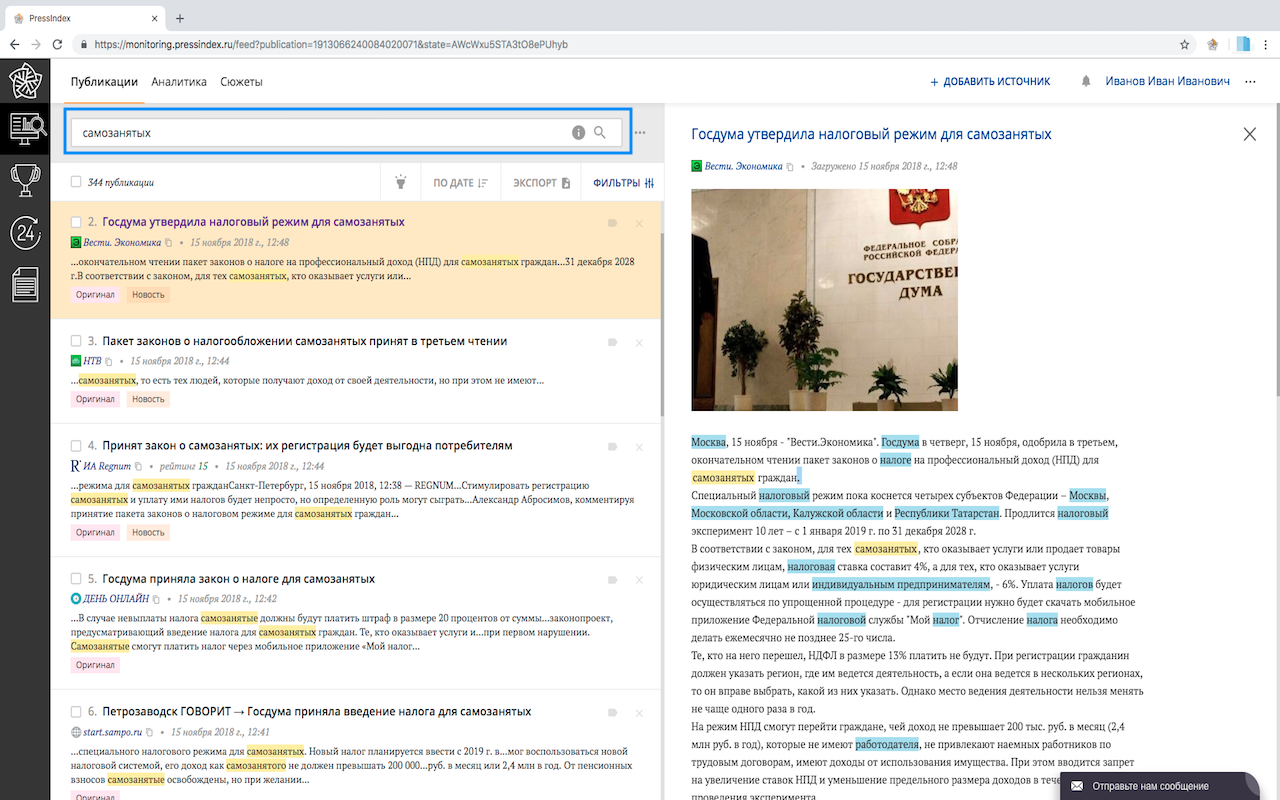Switch to the Публикации tab

coord(104,82)
